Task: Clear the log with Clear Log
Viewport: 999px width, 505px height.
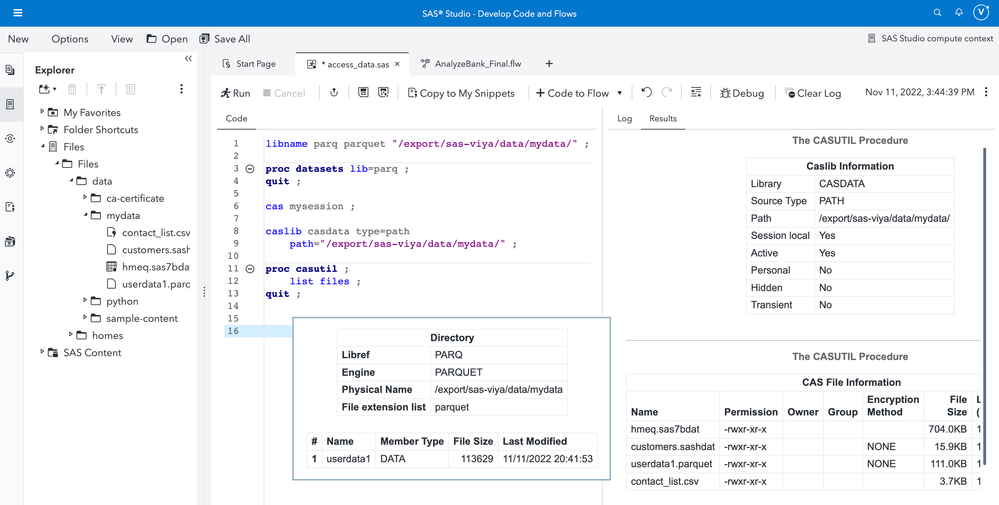Action: tap(812, 93)
